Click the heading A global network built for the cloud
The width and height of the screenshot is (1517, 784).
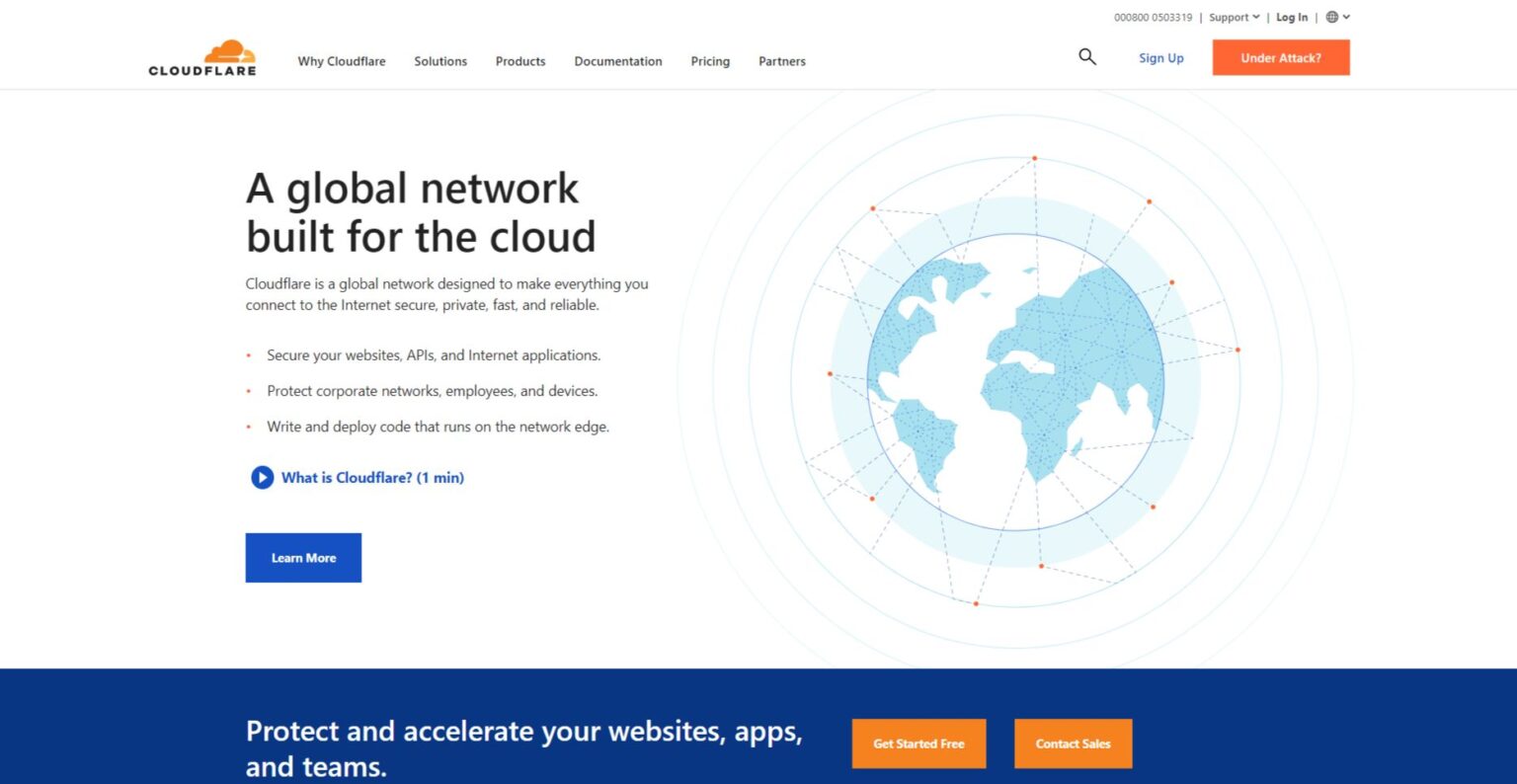(x=421, y=212)
